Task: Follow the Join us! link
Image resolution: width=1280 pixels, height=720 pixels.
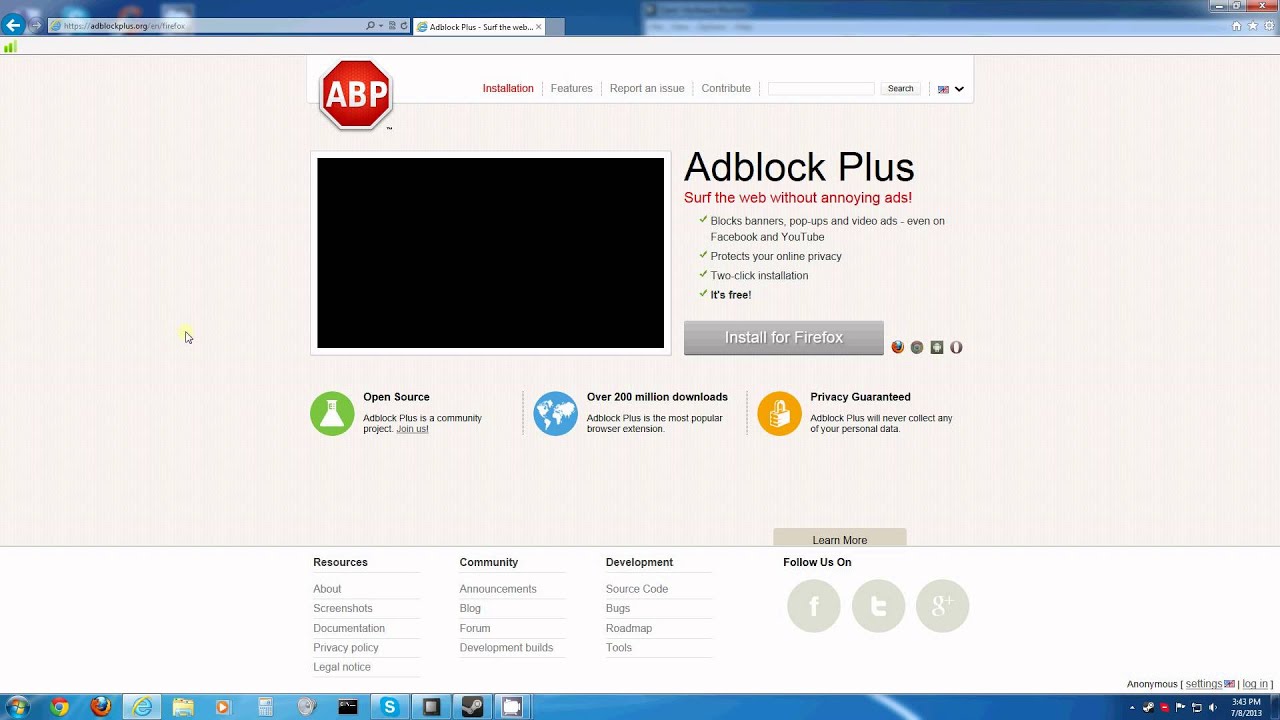Action: pyautogui.click(x=412, y=429)
